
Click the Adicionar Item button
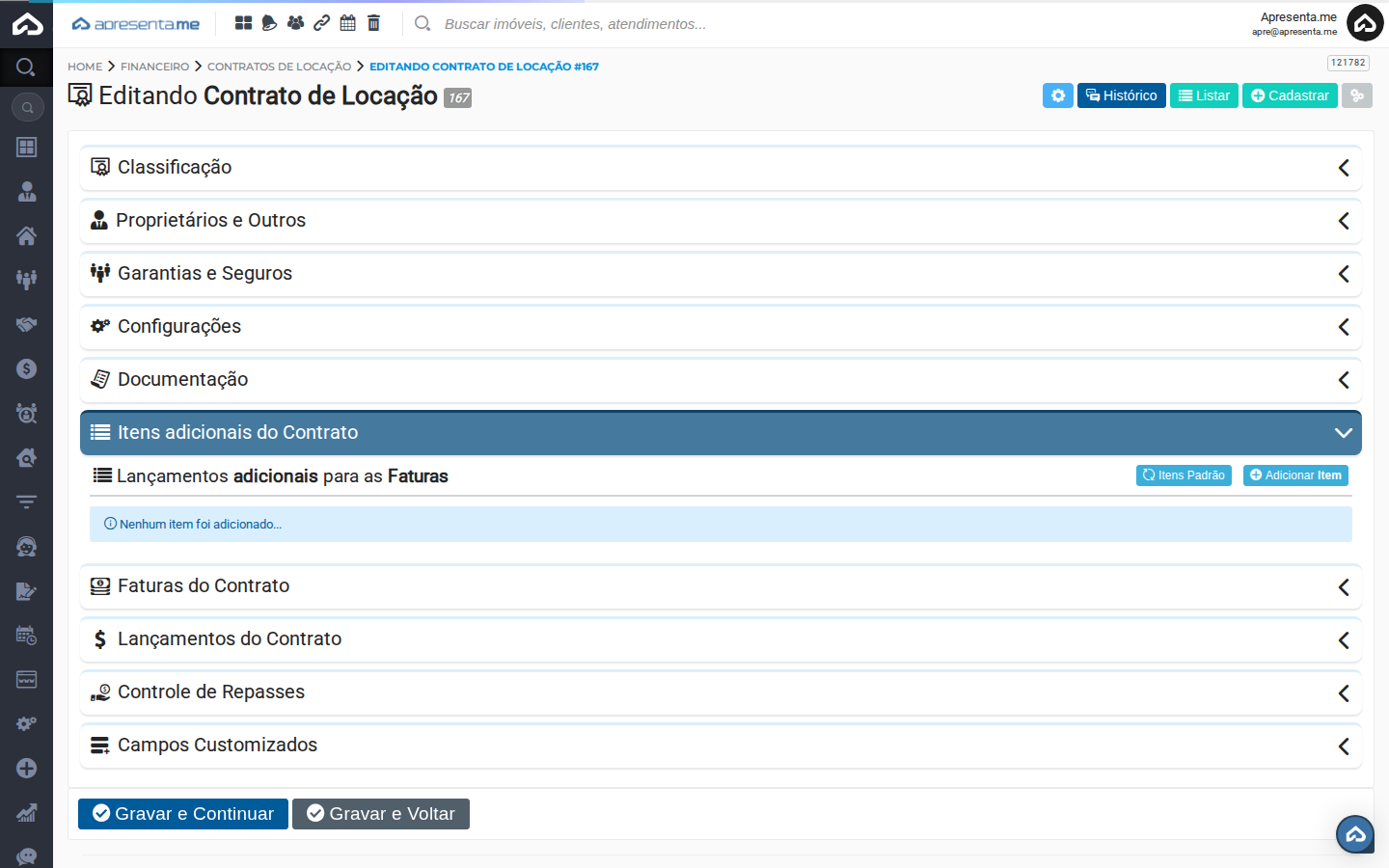(x=1294, y=475)
